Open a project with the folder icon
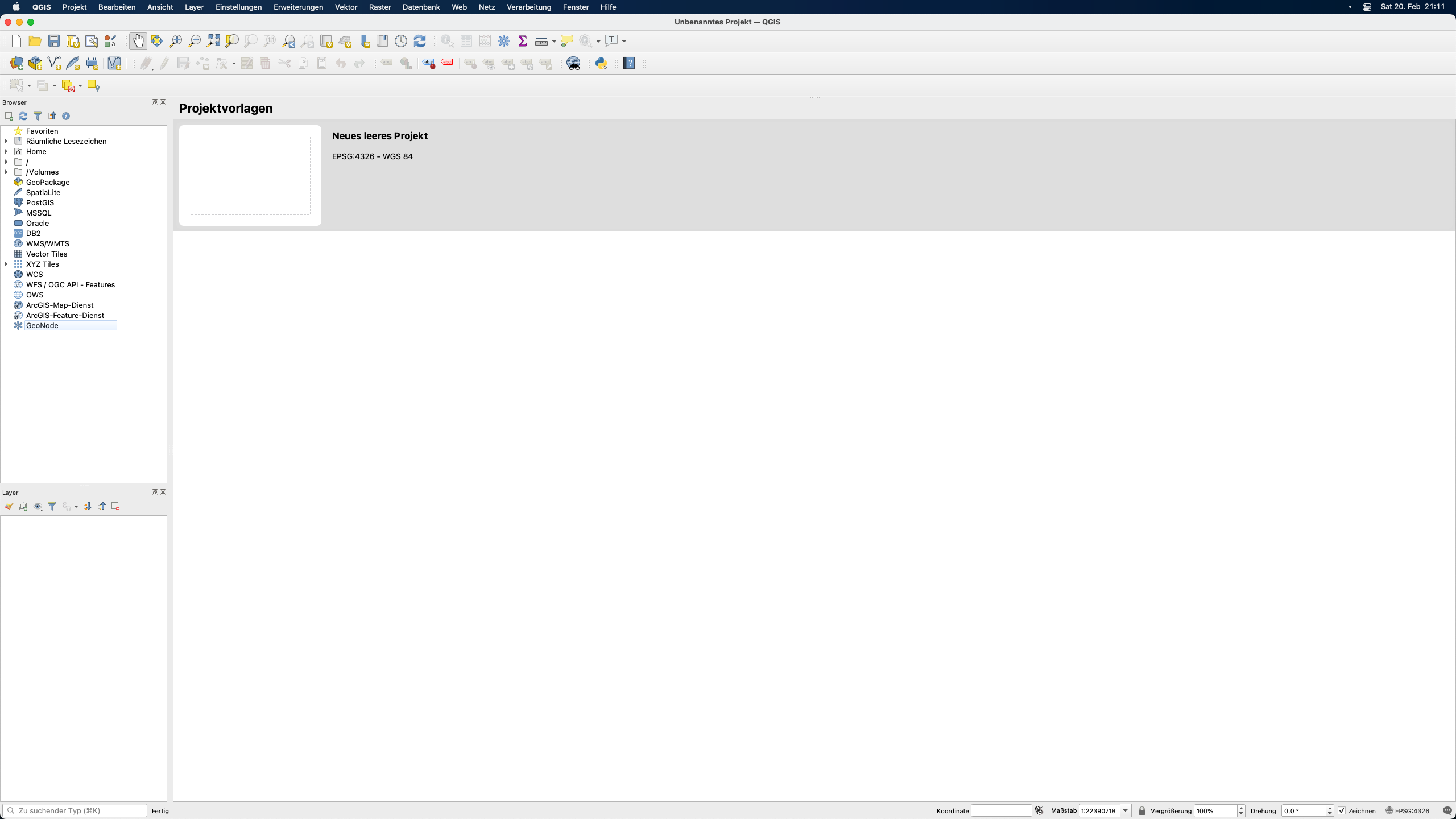Screen dimensions: 1456x819 point(35,41)
